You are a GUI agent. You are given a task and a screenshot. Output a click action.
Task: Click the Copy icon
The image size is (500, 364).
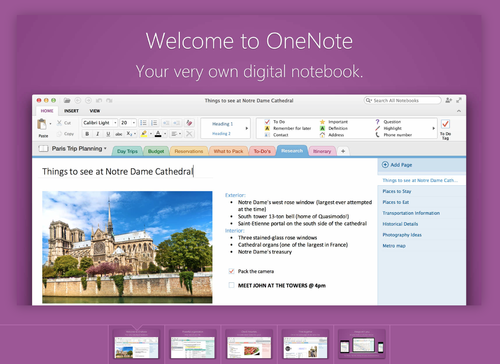point(59,134)
